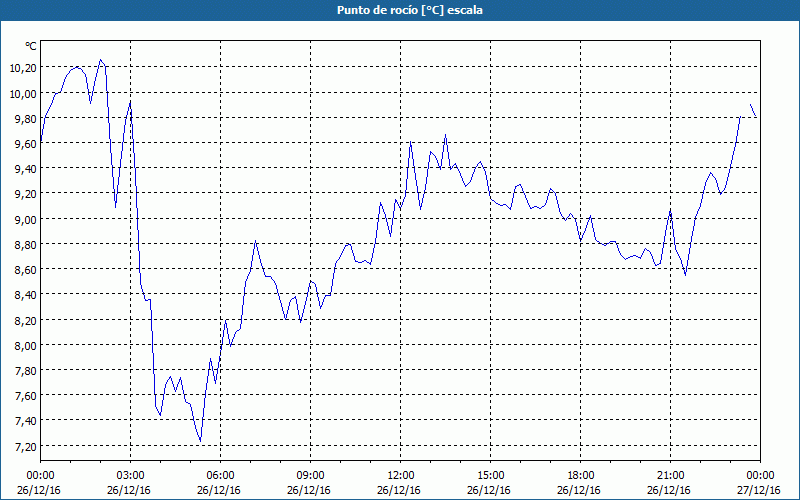Select the 8,20 y-axis label
Screen dimensions: 800x500
(x=26, y=320)
